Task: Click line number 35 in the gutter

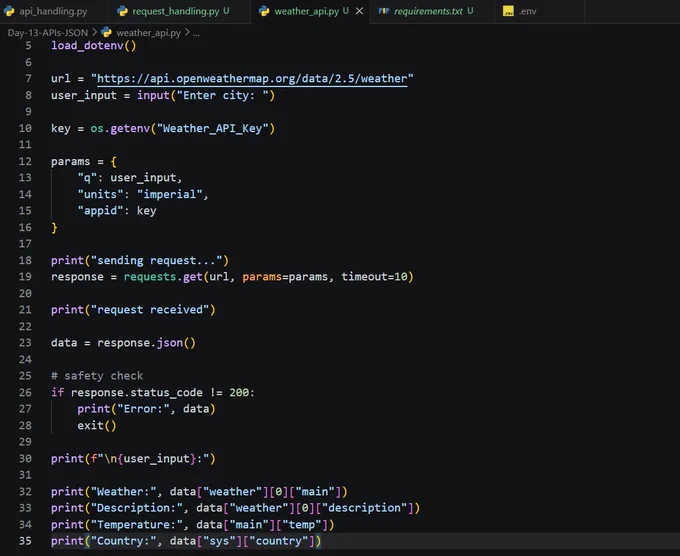Action: (x=25, y=541)
